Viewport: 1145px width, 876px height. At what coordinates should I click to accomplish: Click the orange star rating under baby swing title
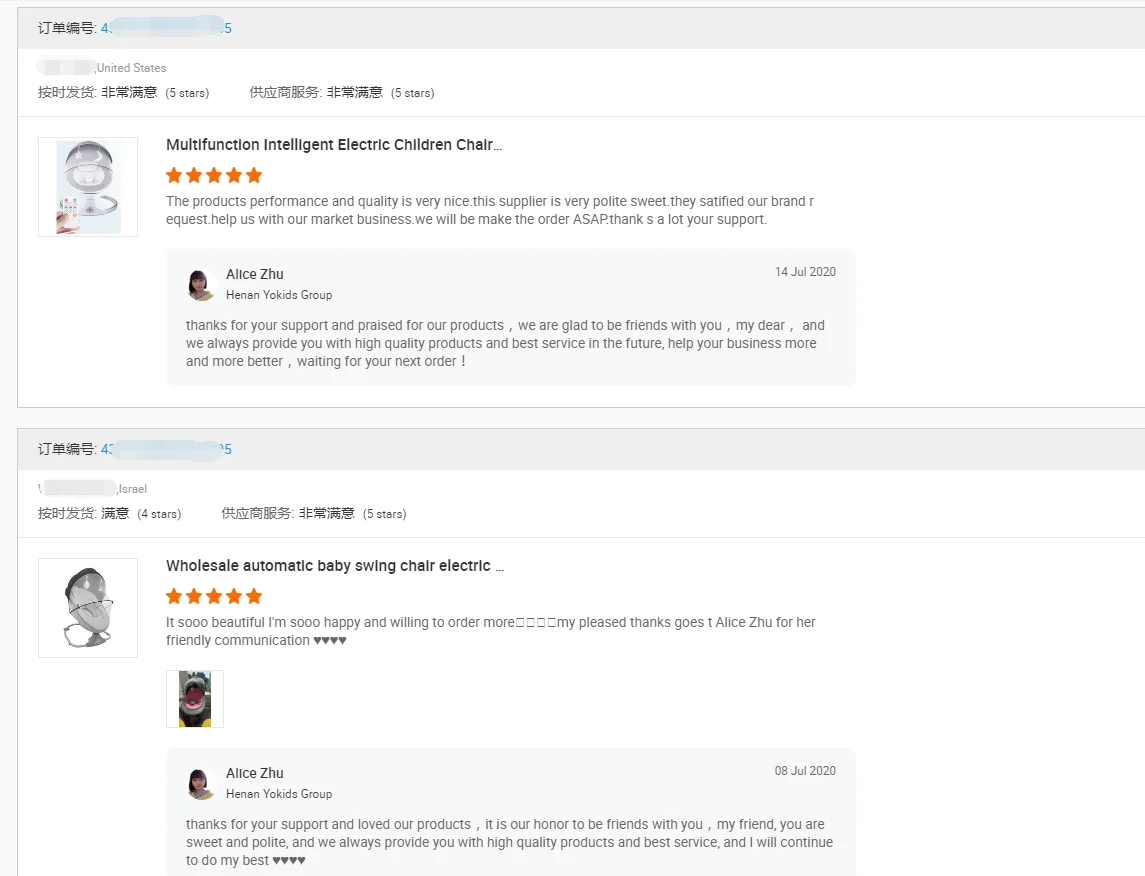tap(214, 597)
